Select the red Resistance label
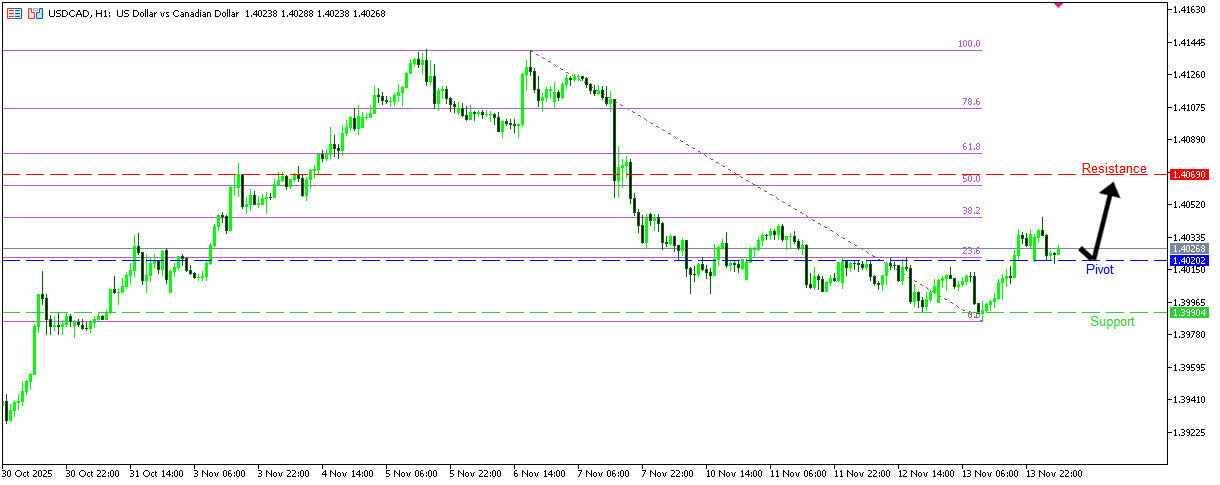 tap(1114, 168)
